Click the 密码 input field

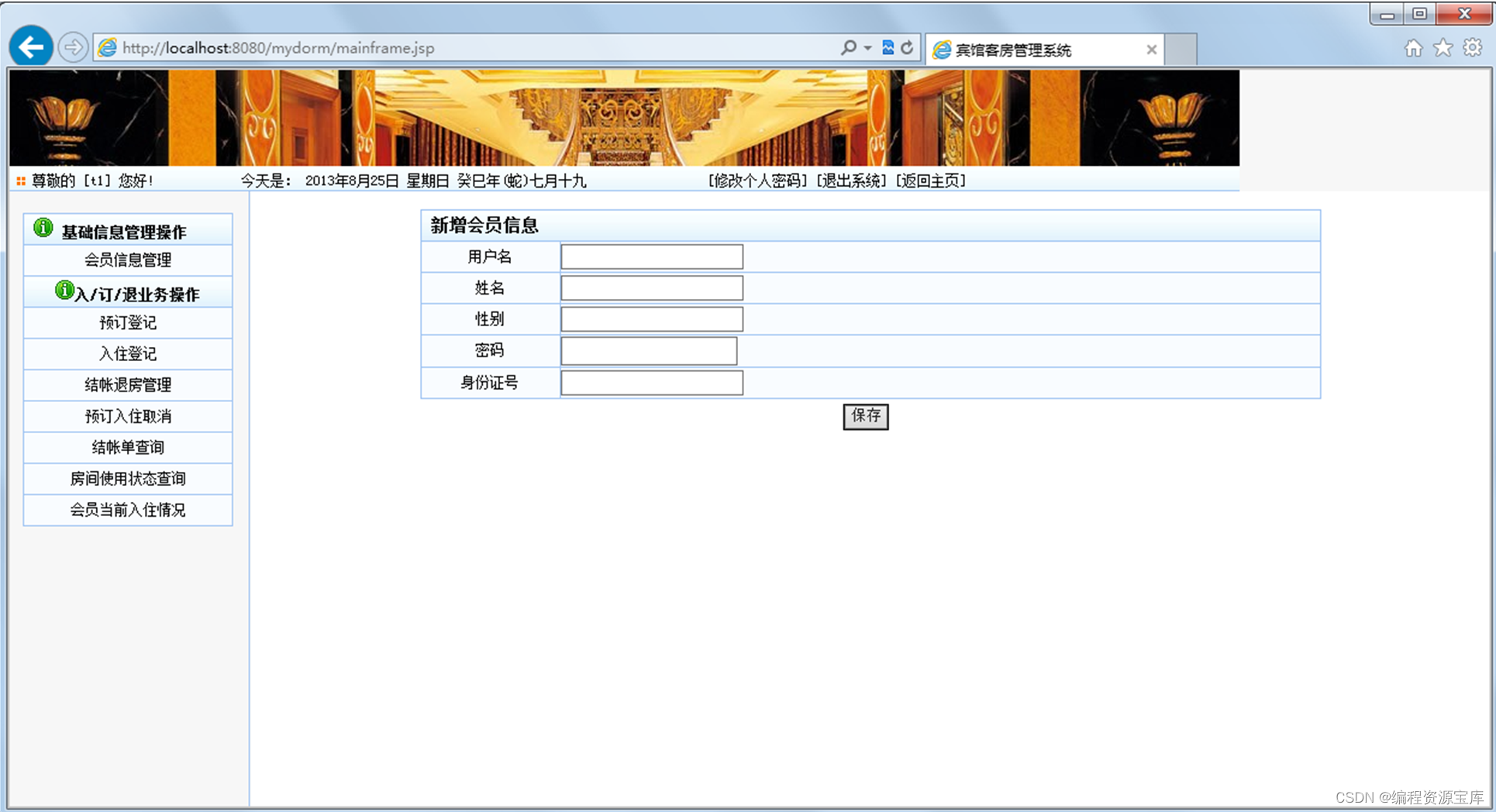649,351
